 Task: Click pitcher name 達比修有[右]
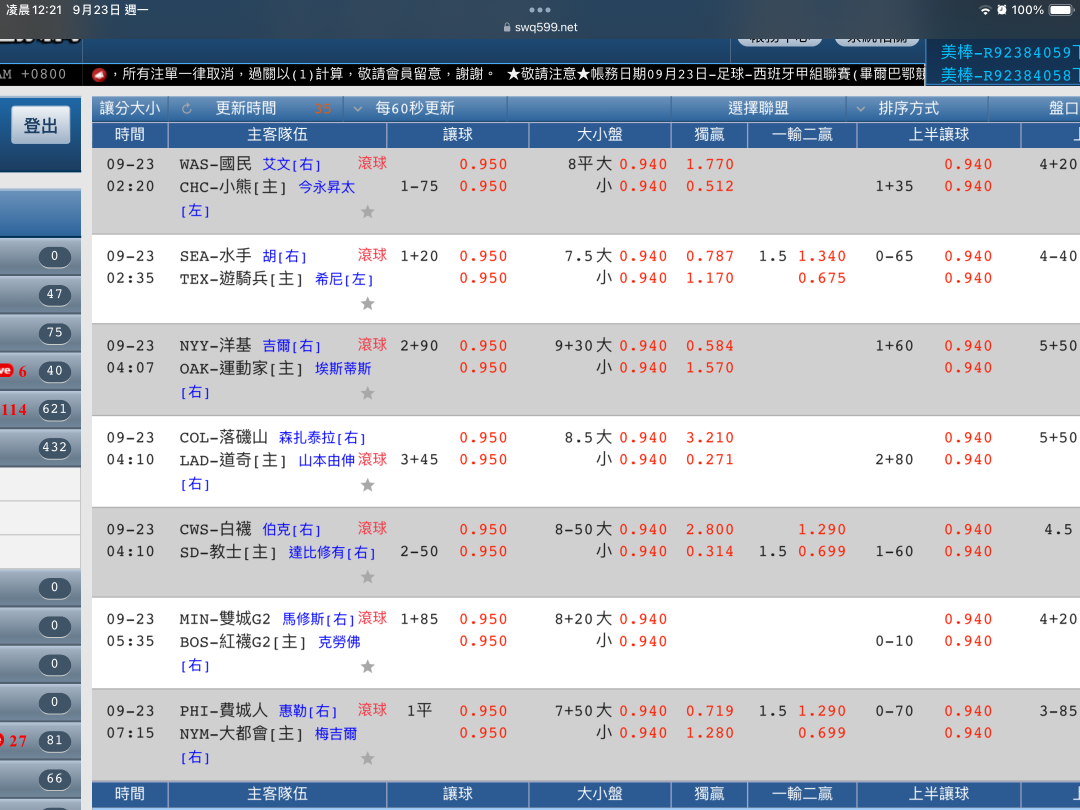tap(332, 552)
